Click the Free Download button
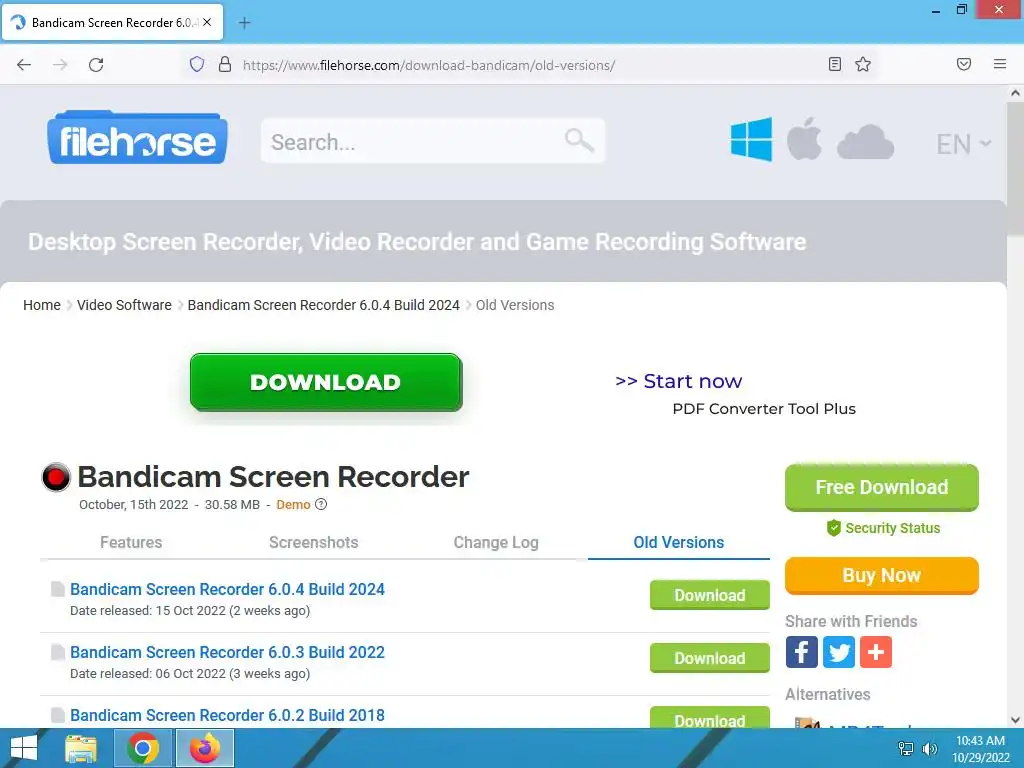 [x=882, y=487]
